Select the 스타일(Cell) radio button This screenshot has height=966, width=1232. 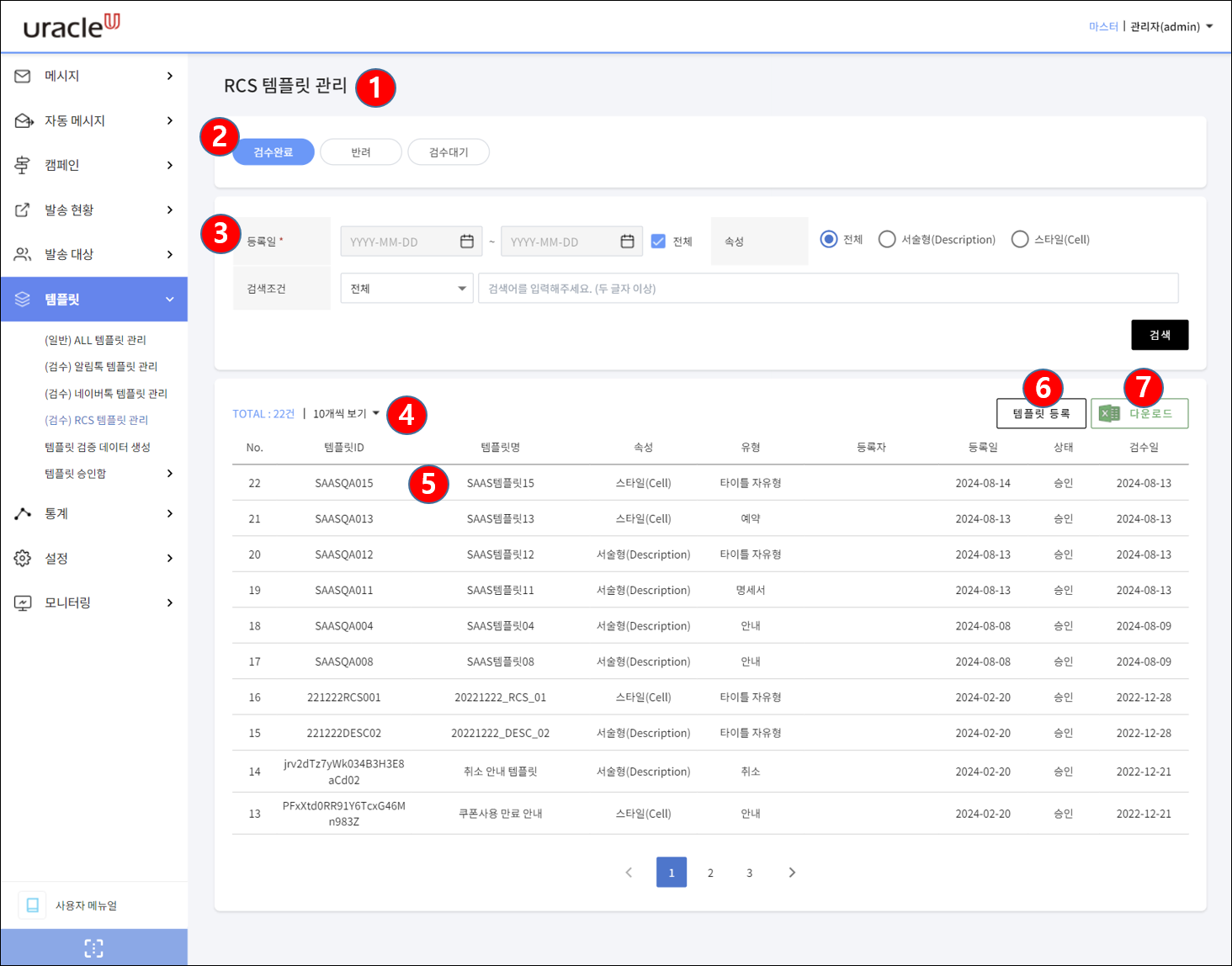click(x=1020, y=239)
